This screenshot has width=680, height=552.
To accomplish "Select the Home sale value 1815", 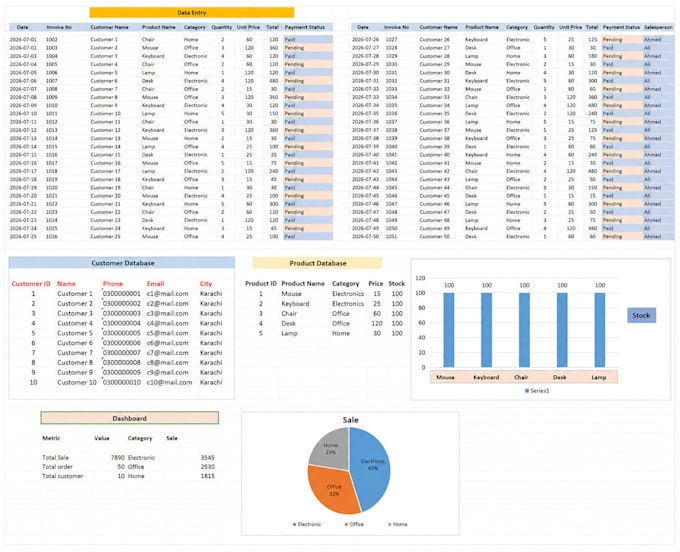I will (207, 476).
